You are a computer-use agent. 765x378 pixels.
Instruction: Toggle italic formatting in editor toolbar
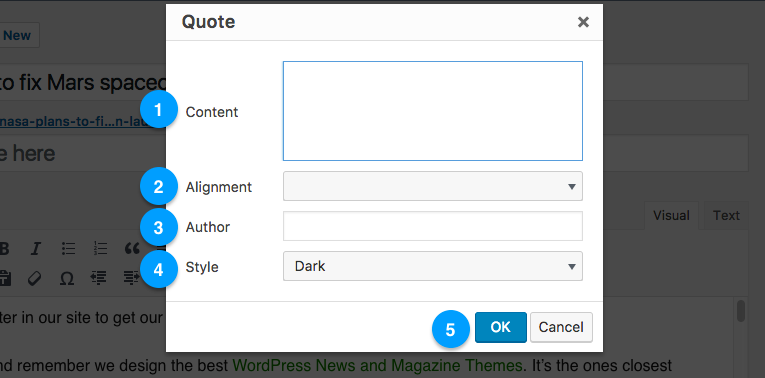point(35,249)
